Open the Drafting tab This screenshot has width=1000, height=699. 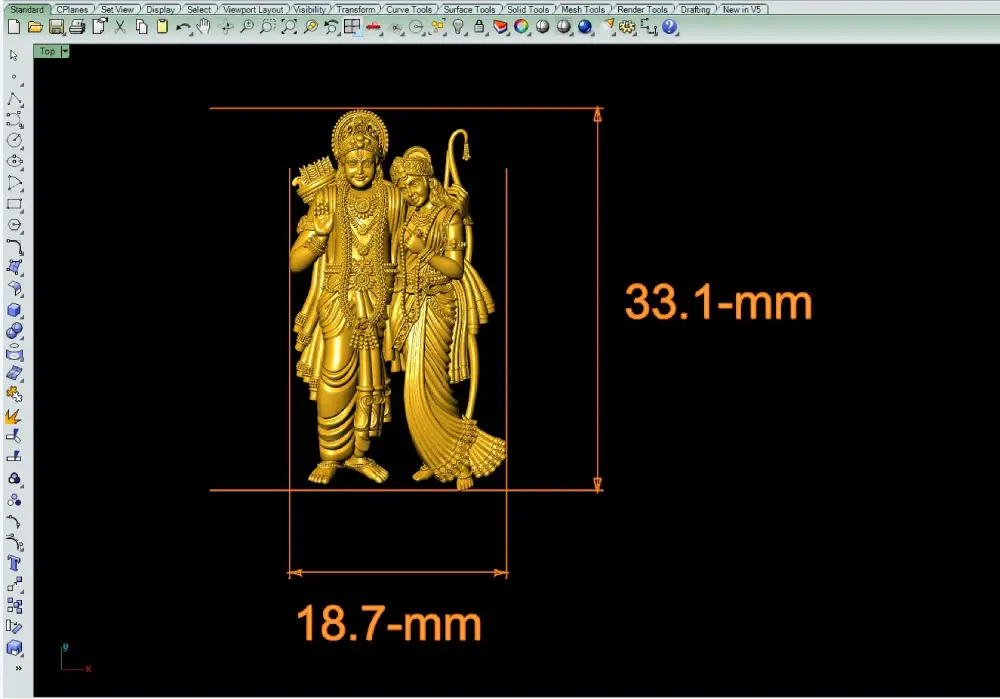pyautogui.click(x=695, y=10)
